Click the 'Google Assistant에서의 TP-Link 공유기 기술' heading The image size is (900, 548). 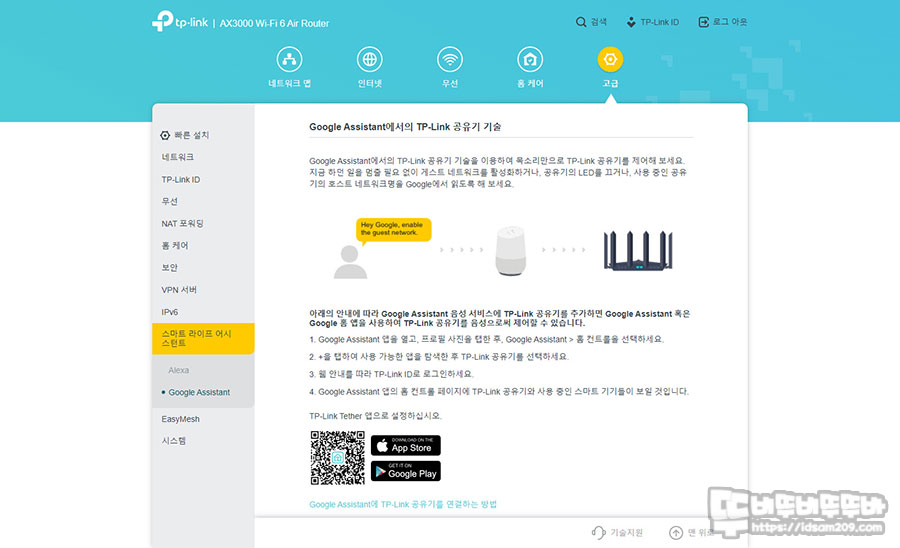405,127
